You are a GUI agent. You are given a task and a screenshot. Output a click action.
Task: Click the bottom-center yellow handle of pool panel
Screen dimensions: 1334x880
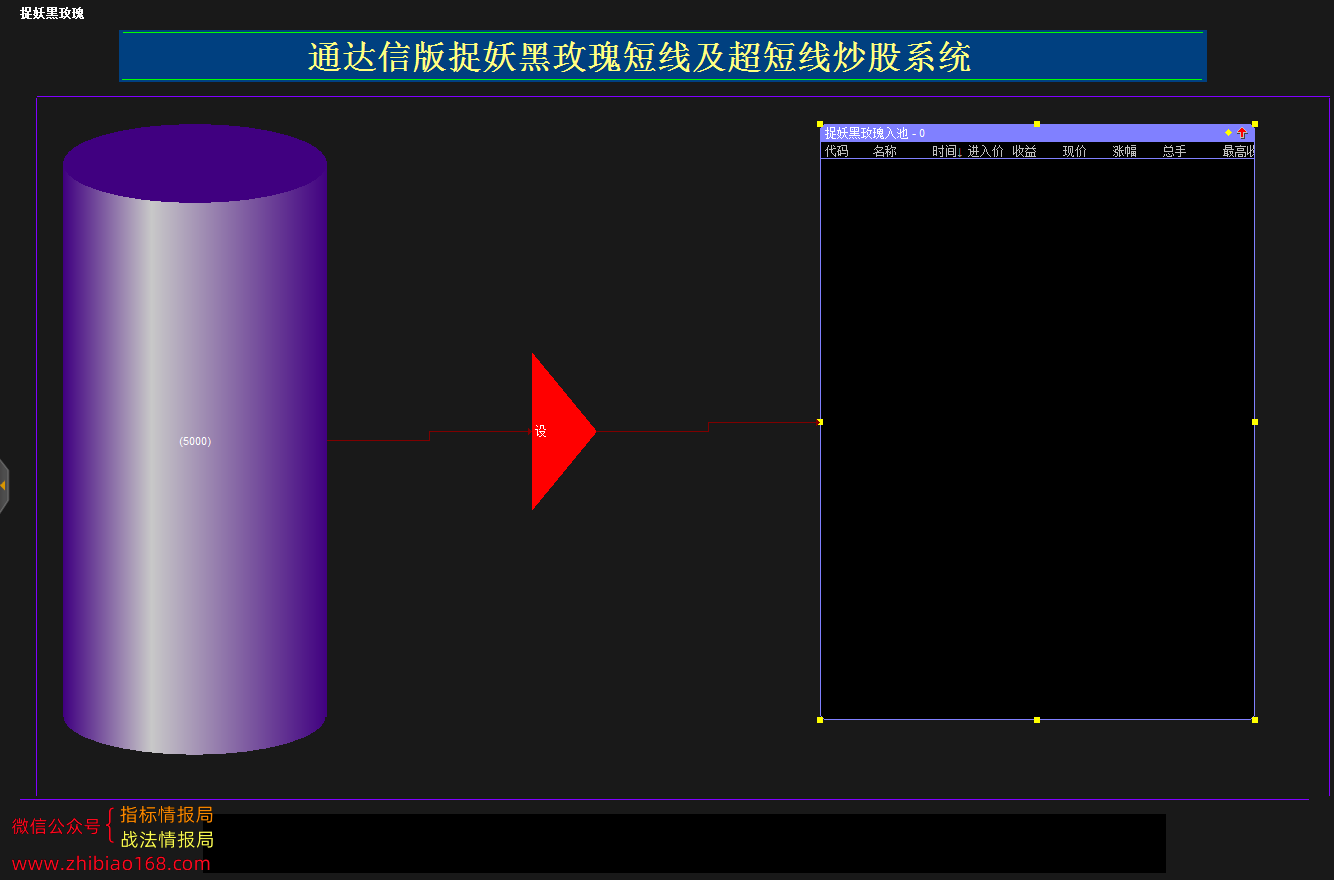click(x=1037, y=720)
